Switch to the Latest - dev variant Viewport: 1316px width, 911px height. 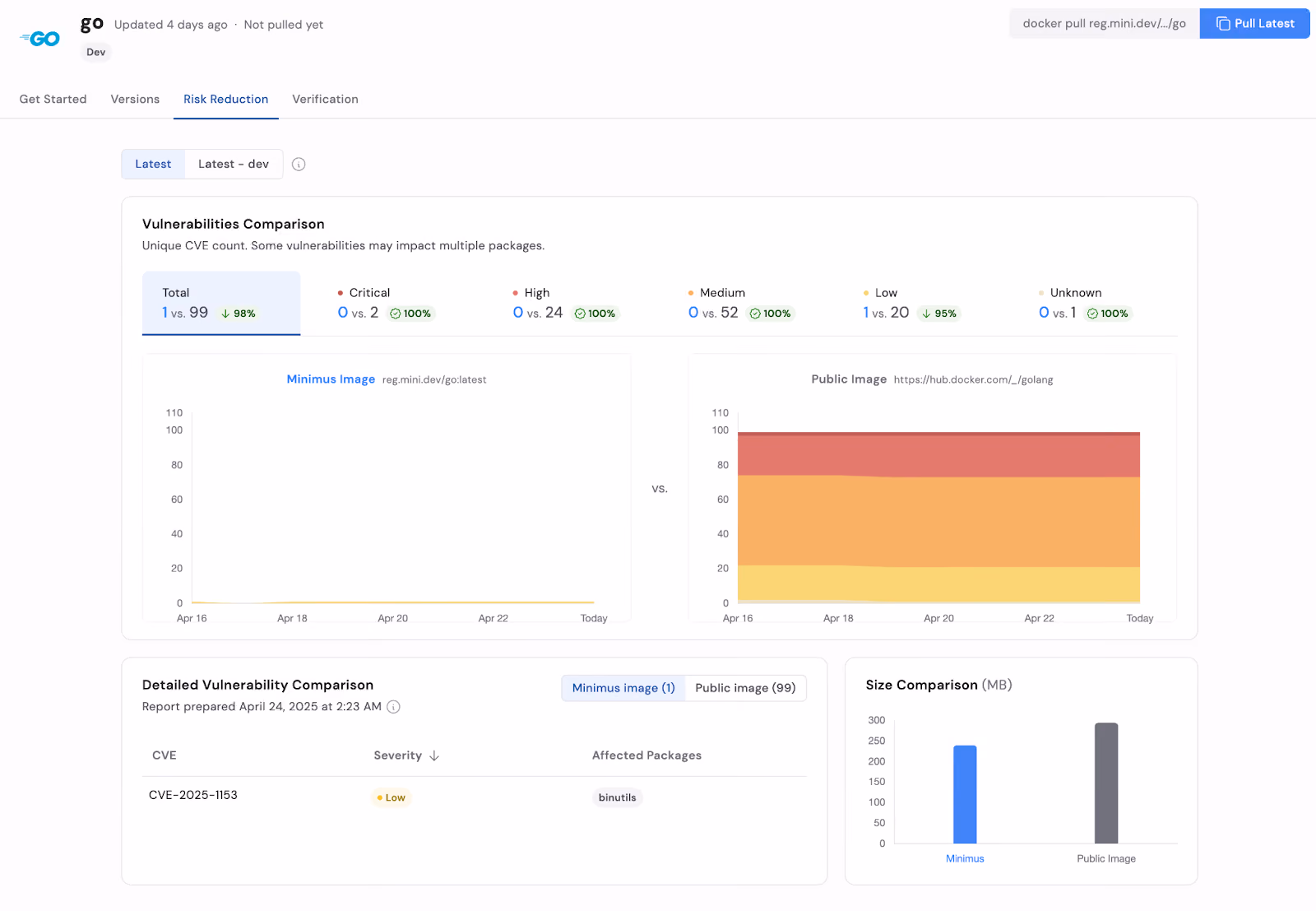pos(234,164)
